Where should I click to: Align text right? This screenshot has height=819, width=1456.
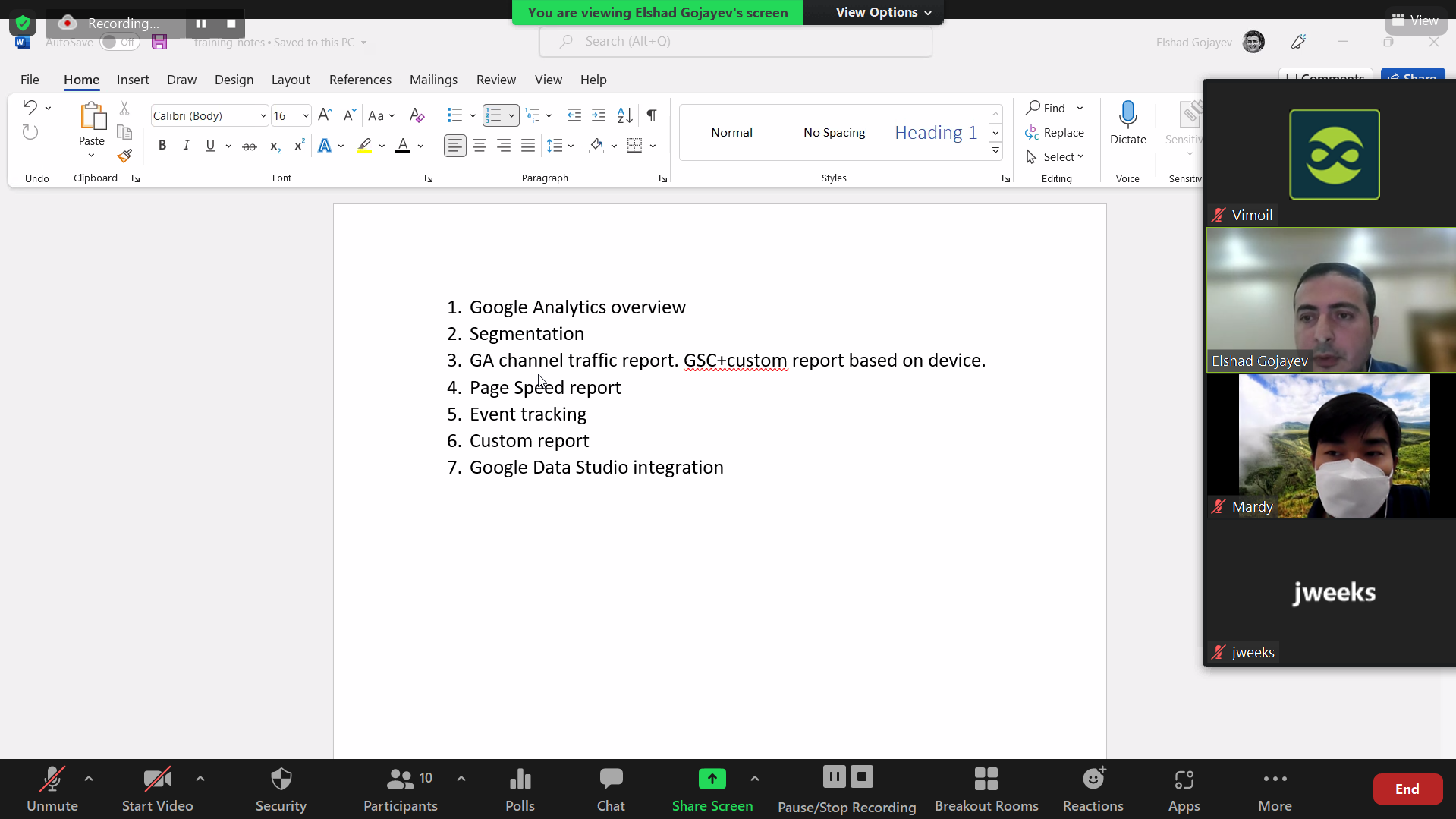[x=504, y=146]
